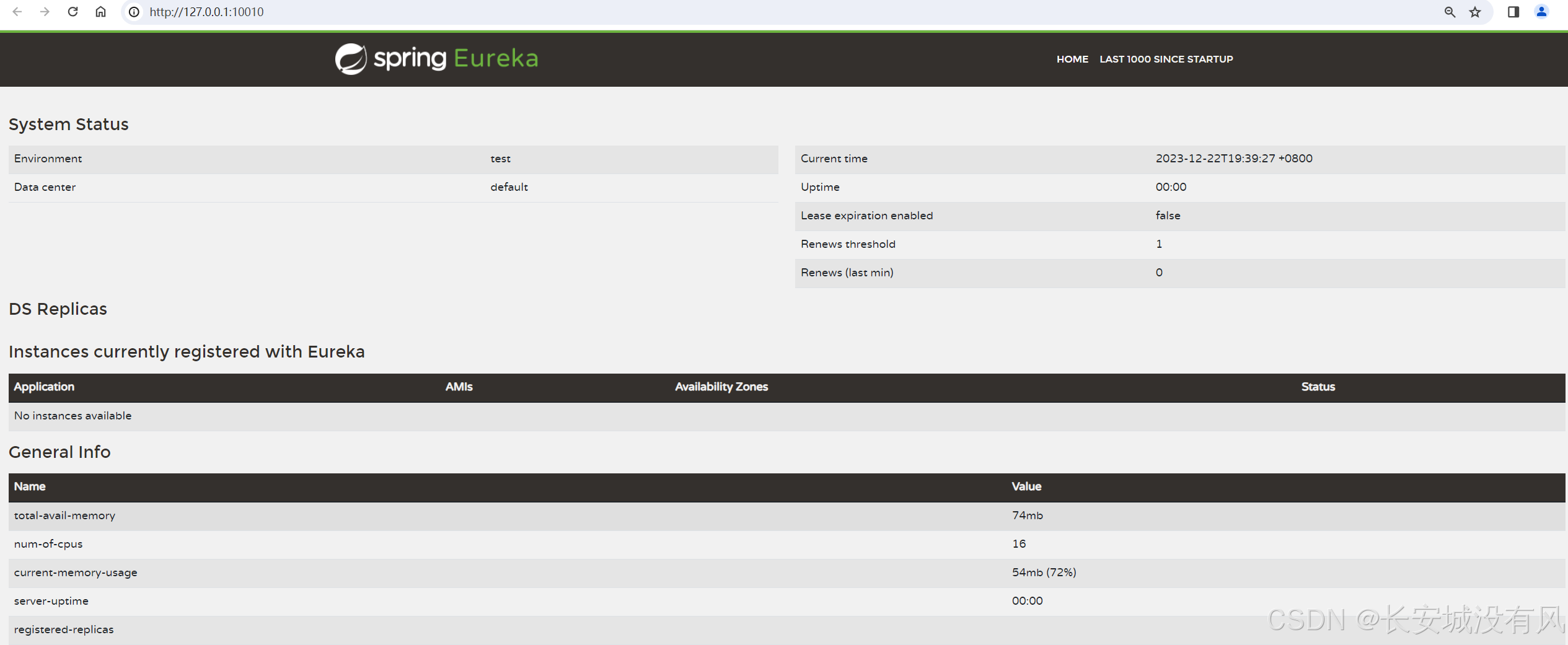Click the Status column header
1568x645 pixels.
pos(1318,387)
